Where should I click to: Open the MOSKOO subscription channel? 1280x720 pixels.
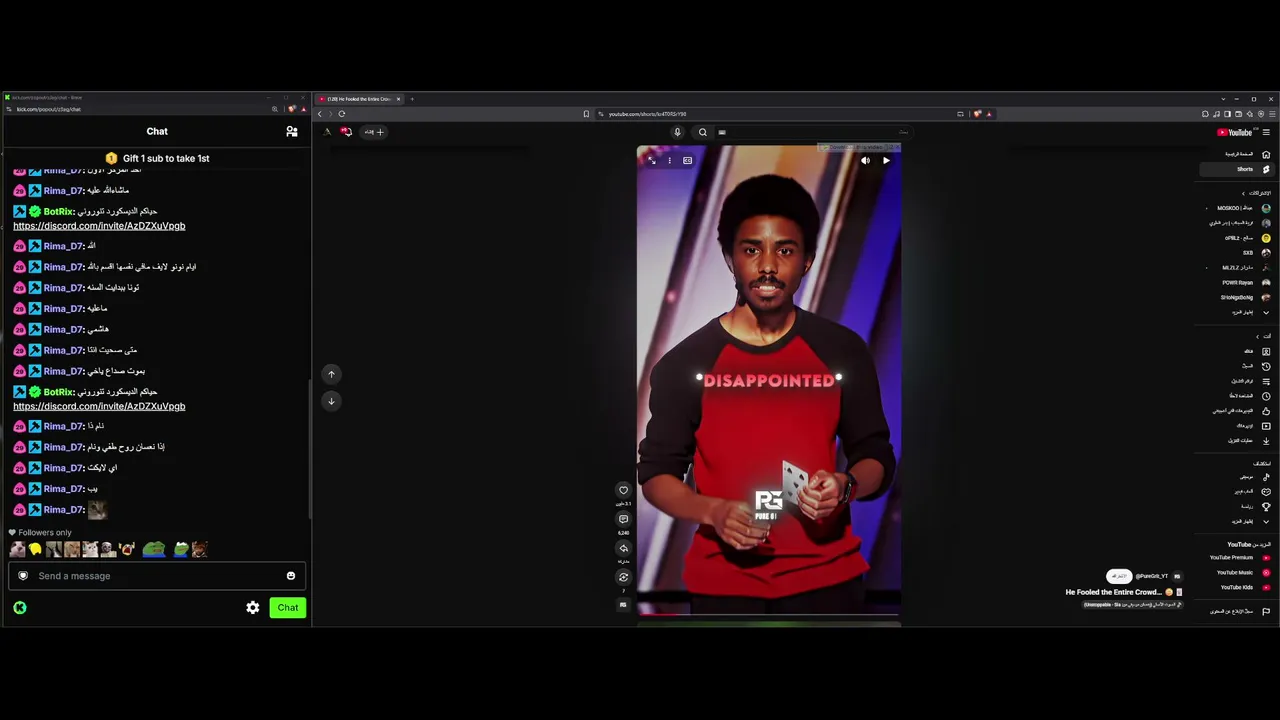pyautogui.click(x=1236, y=208)
